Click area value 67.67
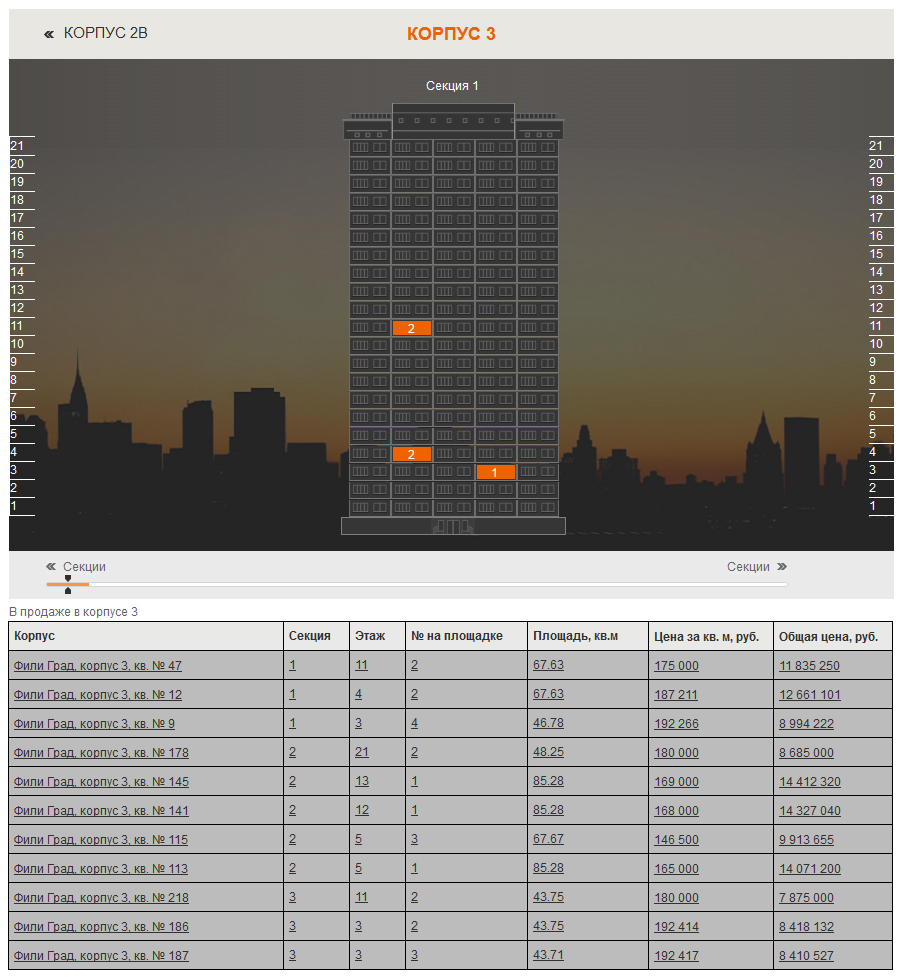Screen dimensions: 901x978 pyautogui.click(x=548, y=839)
